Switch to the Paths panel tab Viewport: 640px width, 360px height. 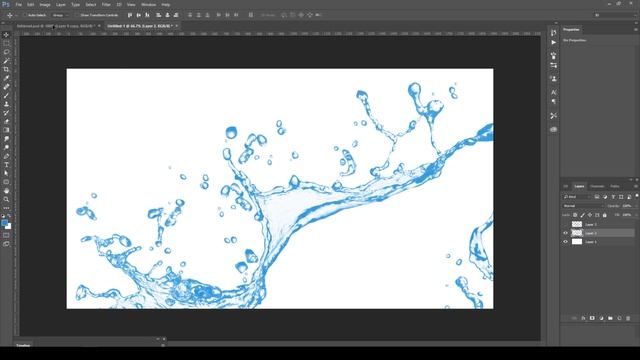click(x=615, y=186)
